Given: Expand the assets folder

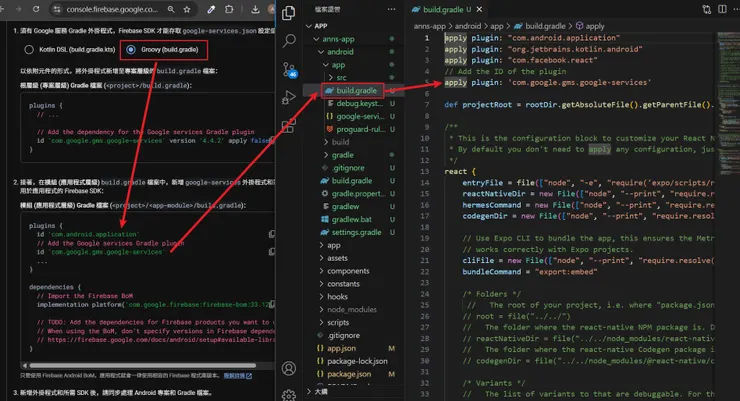Looking at the screenshot, I should 321,258.
